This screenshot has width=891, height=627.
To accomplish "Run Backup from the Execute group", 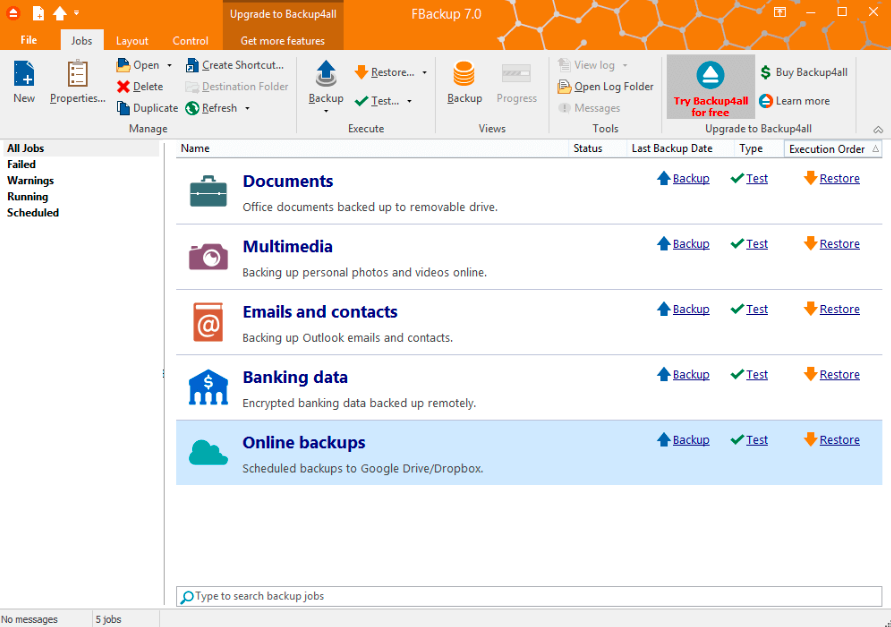I will coord(326,82).
